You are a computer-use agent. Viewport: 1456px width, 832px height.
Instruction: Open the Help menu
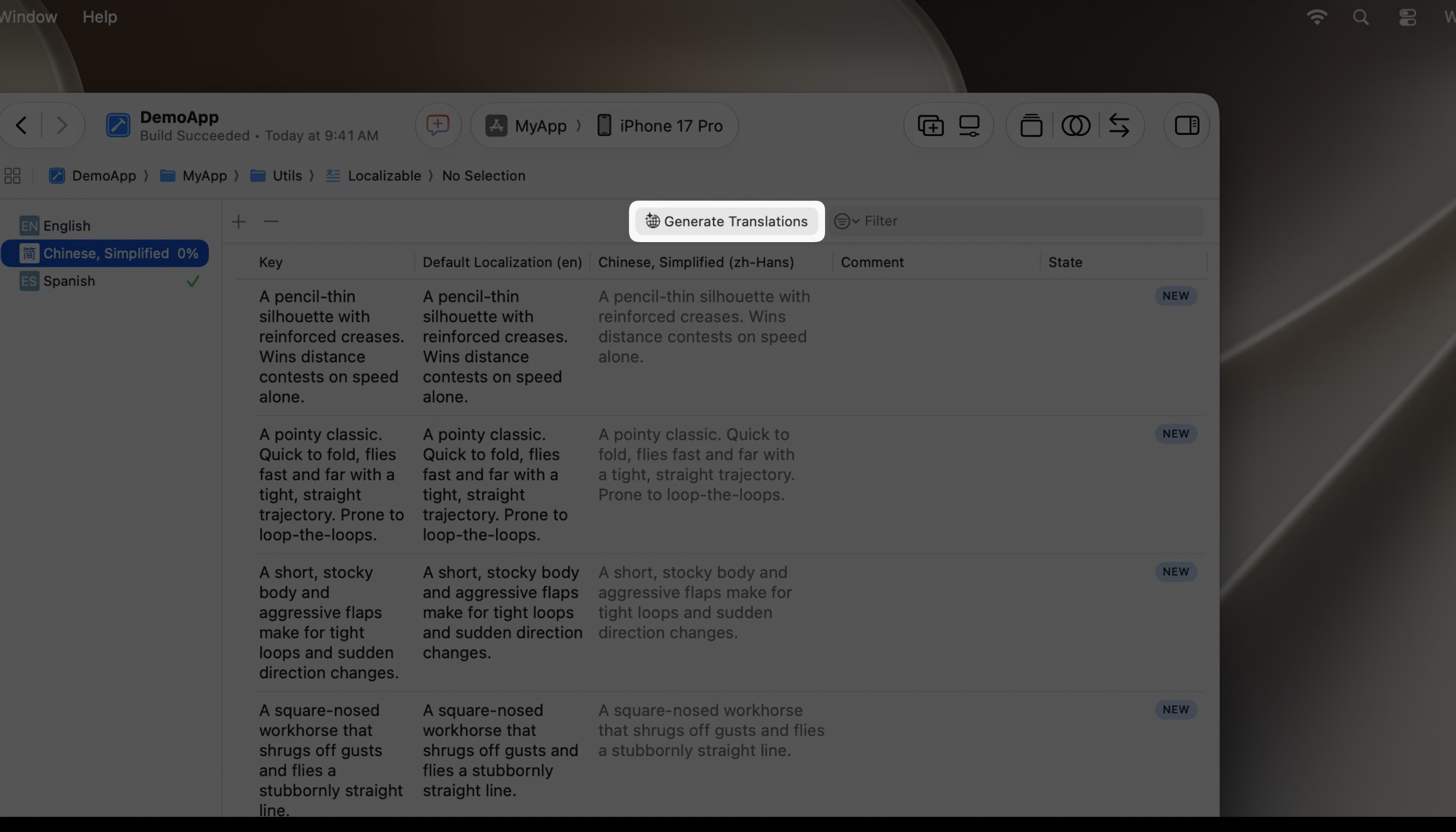click(100, 17)
